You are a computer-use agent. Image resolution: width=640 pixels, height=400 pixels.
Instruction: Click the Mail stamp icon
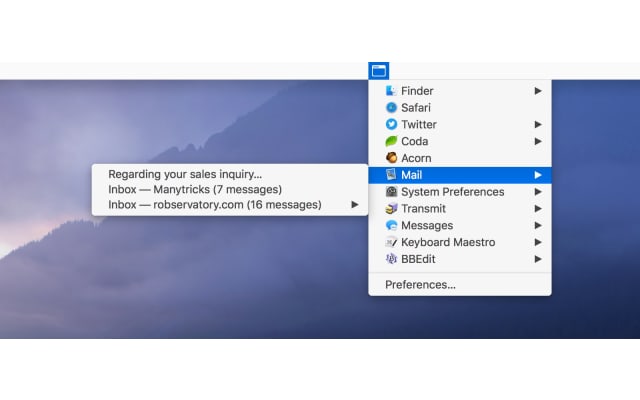pos(391,175)
